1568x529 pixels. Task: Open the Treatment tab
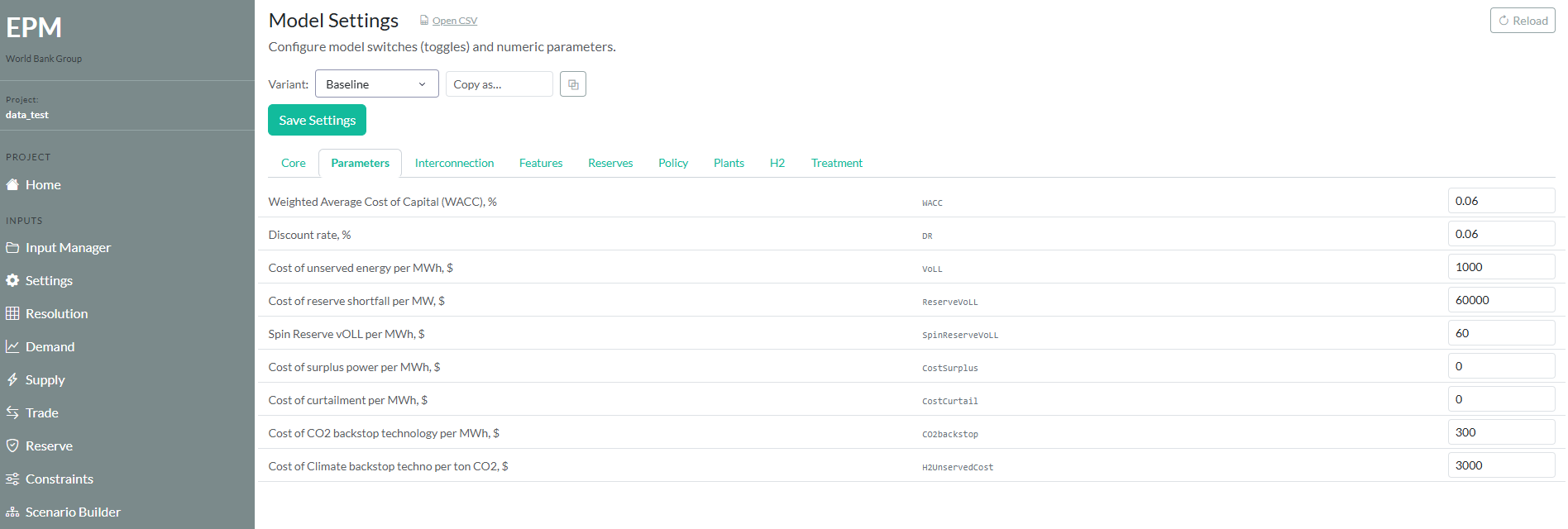(x=837, y=163)
